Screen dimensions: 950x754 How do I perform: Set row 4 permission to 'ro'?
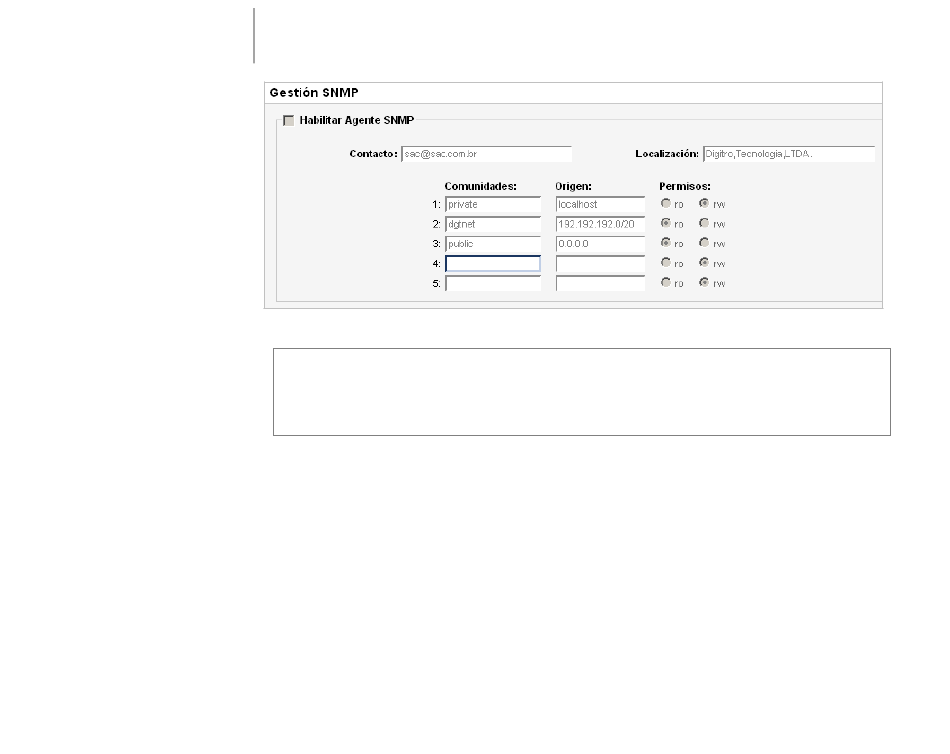click(x=666, y=263)
